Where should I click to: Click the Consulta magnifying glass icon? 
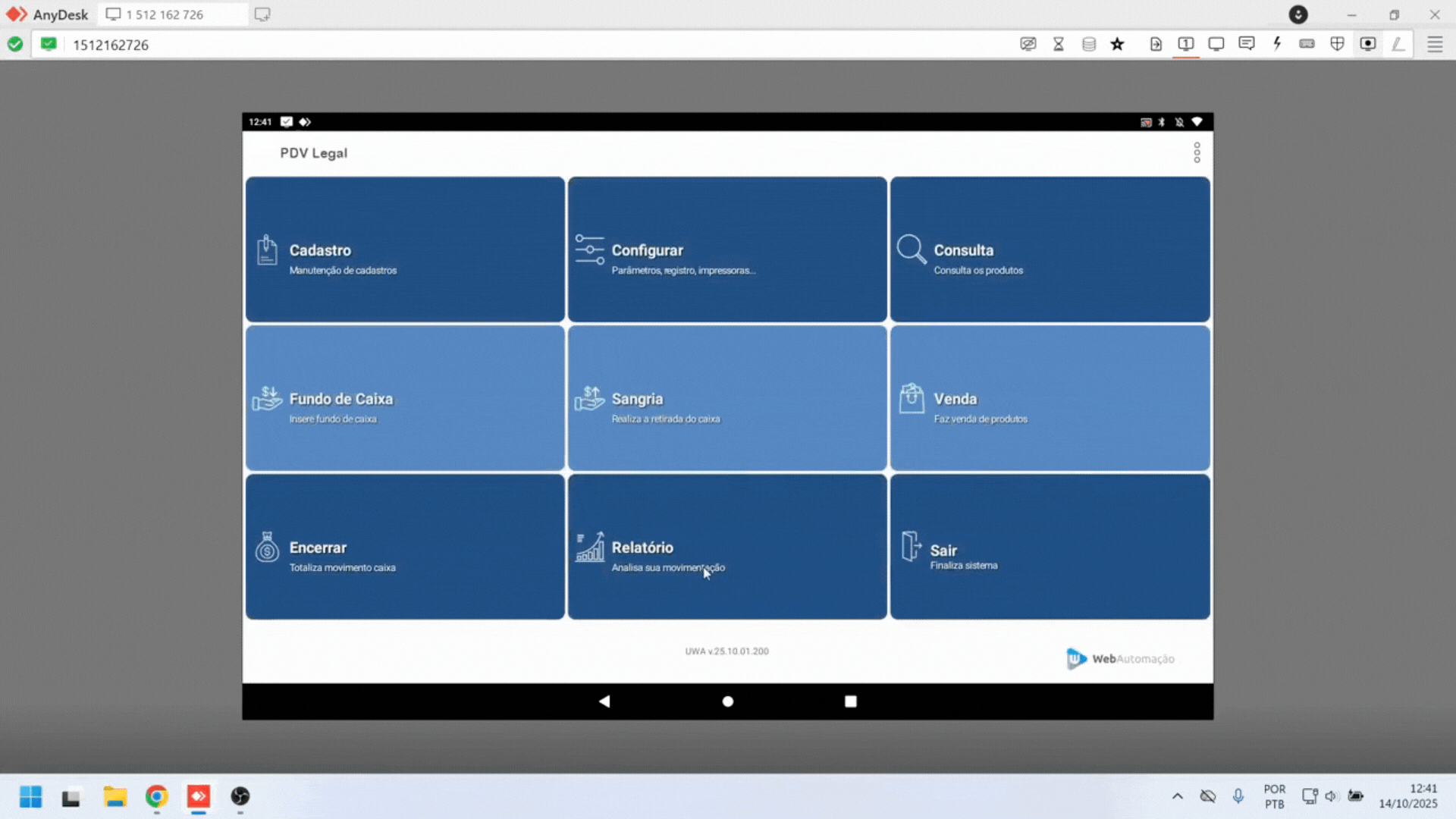point(911,249)
